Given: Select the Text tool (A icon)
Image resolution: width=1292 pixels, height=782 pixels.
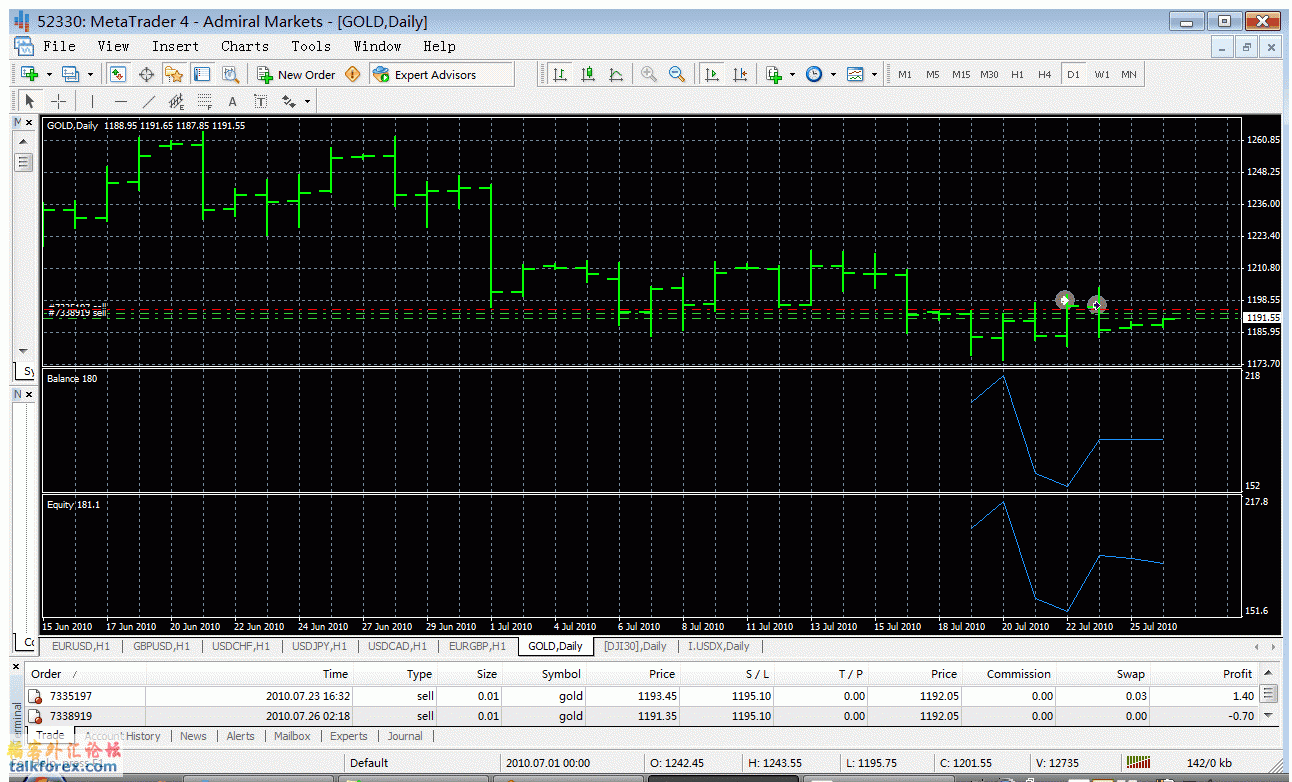Looking at the screenshot, I should tap(233, 101).
